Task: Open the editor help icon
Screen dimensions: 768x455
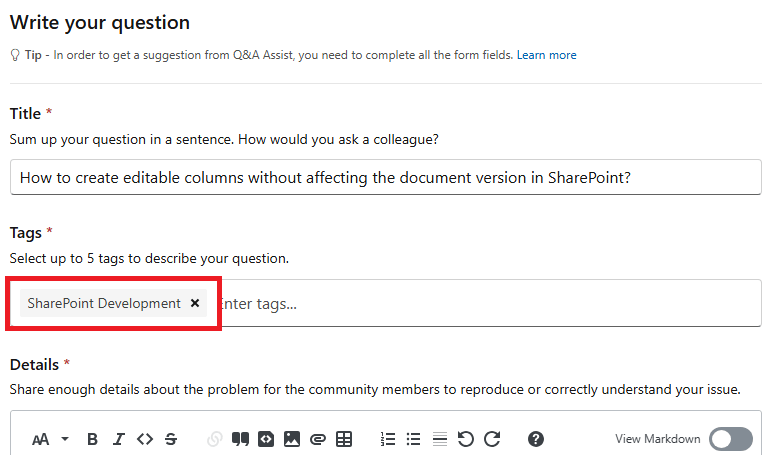Action: coord(536,439)
